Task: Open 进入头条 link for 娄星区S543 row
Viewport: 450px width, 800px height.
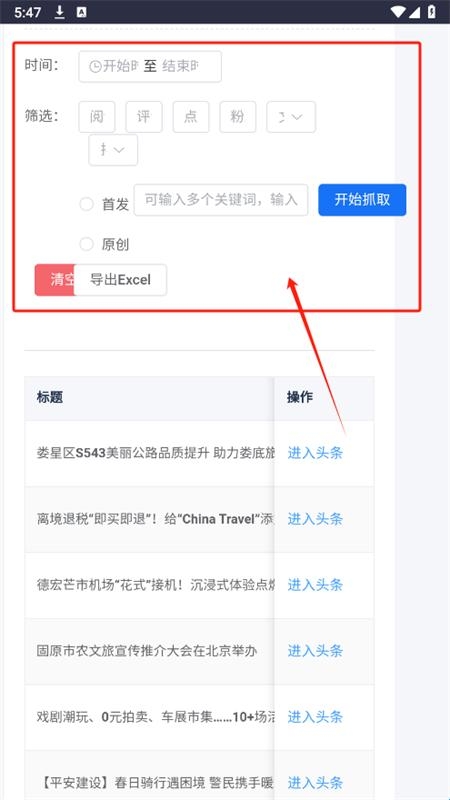Action: click(x=315, y=453)
